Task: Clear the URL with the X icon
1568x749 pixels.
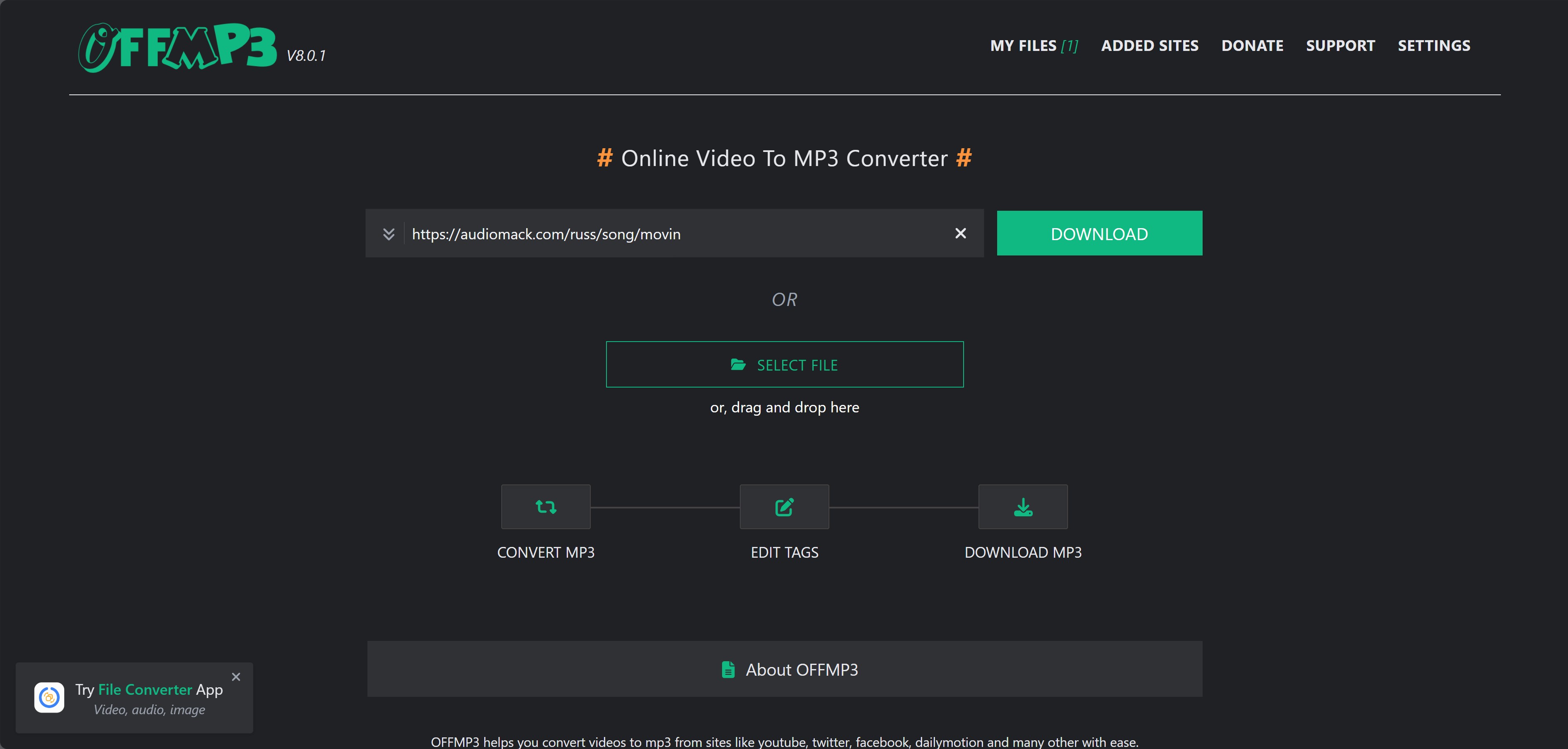Action: click(961, 233)
